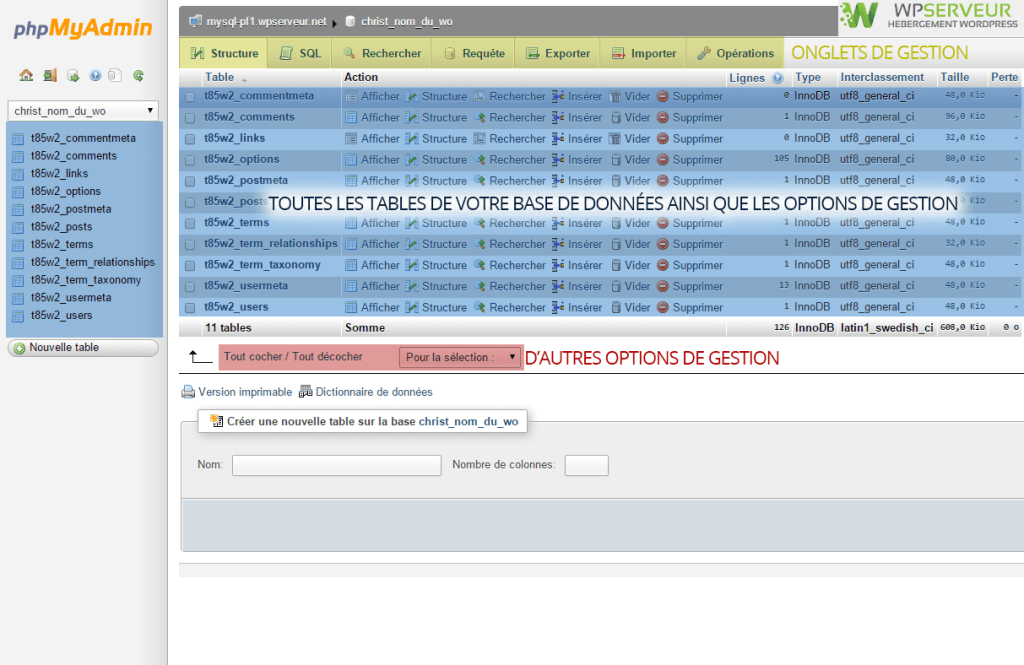1024x665 pixels.
Task: Click Afficher icon in t85w2_term_relationships row
Action: click(351, 244)
